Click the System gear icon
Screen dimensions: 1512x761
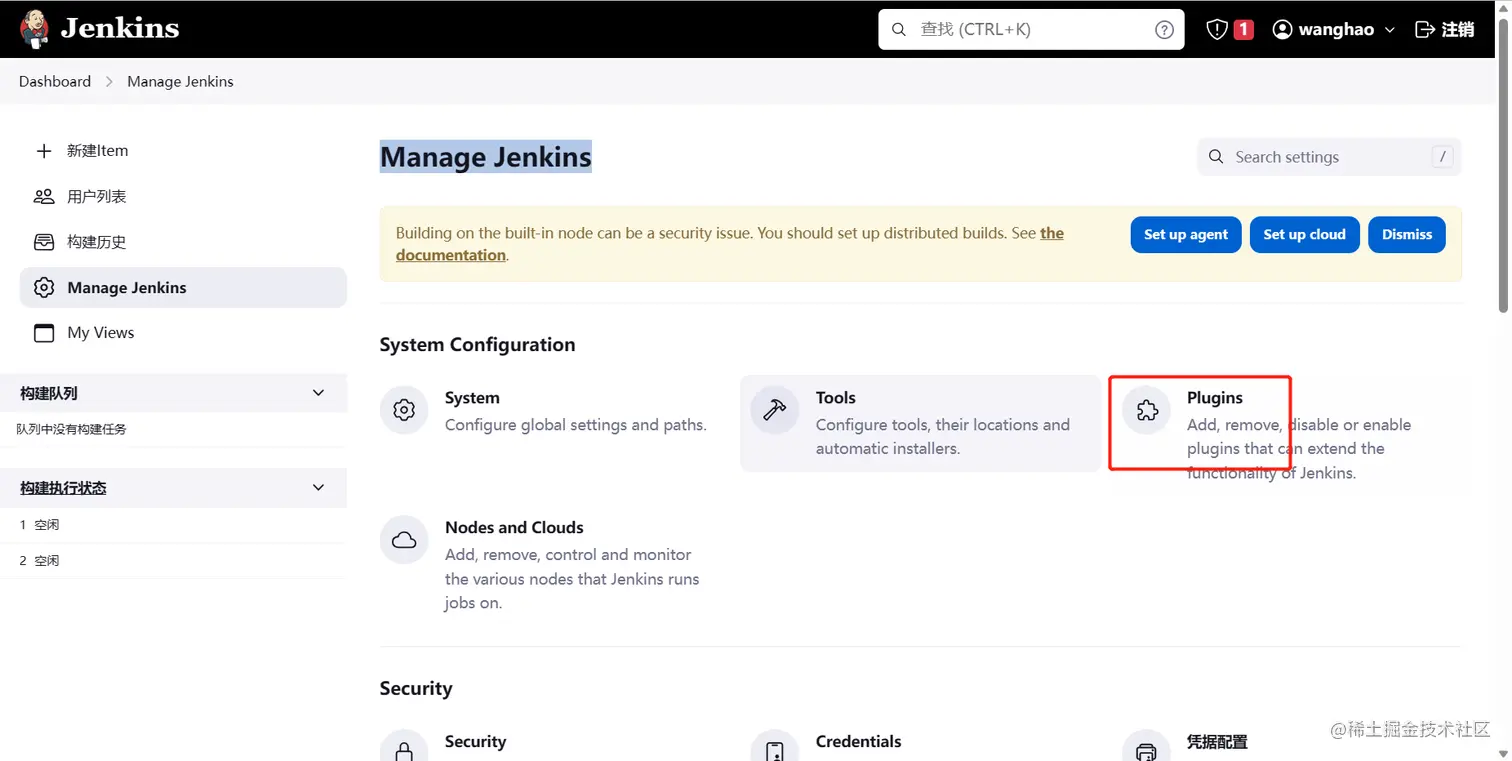point(404,410)
